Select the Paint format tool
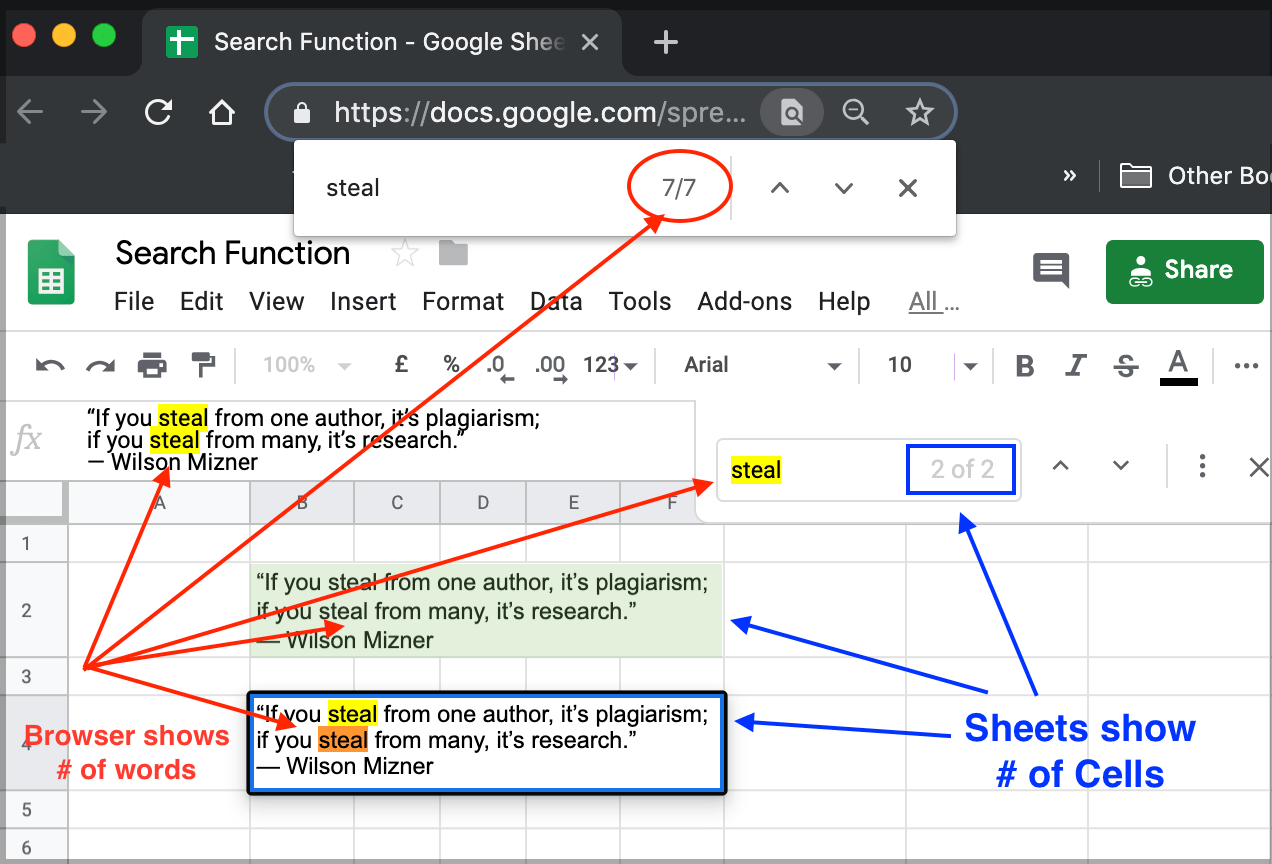The height and width of the screenshot is (864, 1272). pyautogui.click(x=203, y=366)
